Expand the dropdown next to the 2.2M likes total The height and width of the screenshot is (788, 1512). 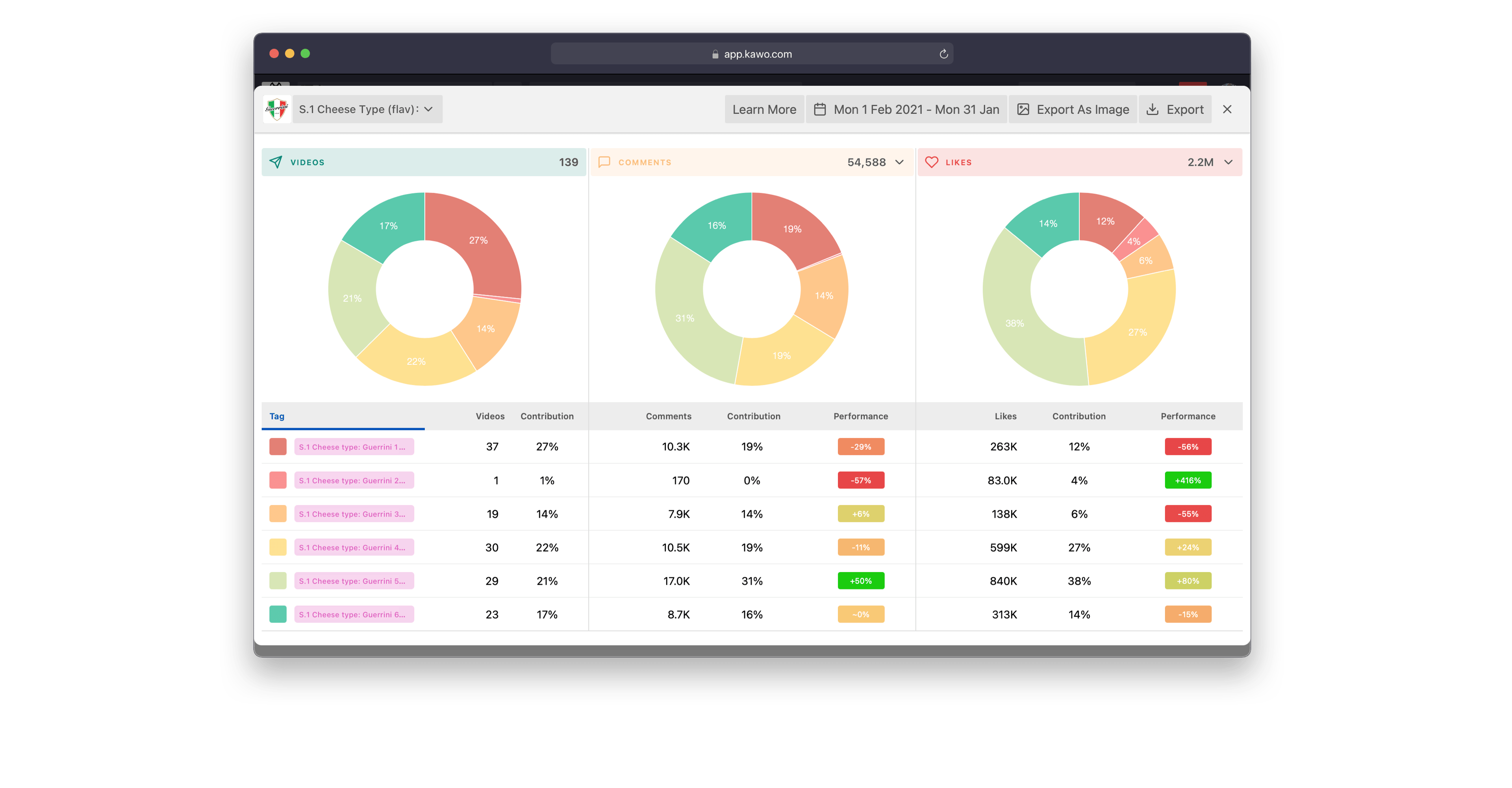[1228, 162]
